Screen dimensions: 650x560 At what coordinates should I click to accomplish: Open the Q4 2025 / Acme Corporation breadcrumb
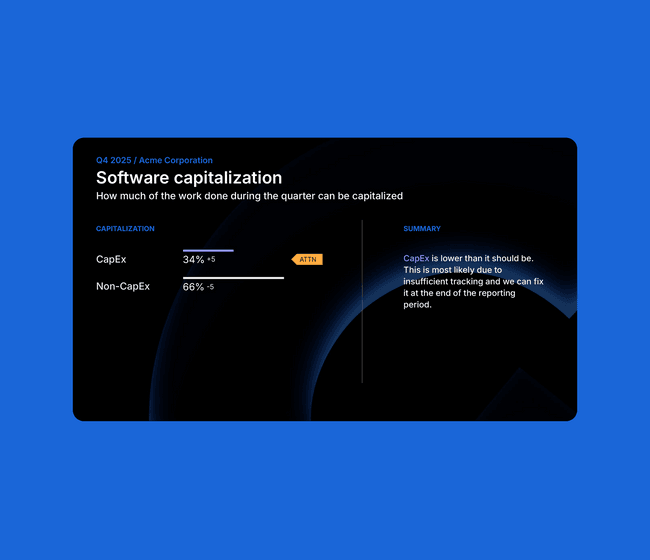(154, 160)
